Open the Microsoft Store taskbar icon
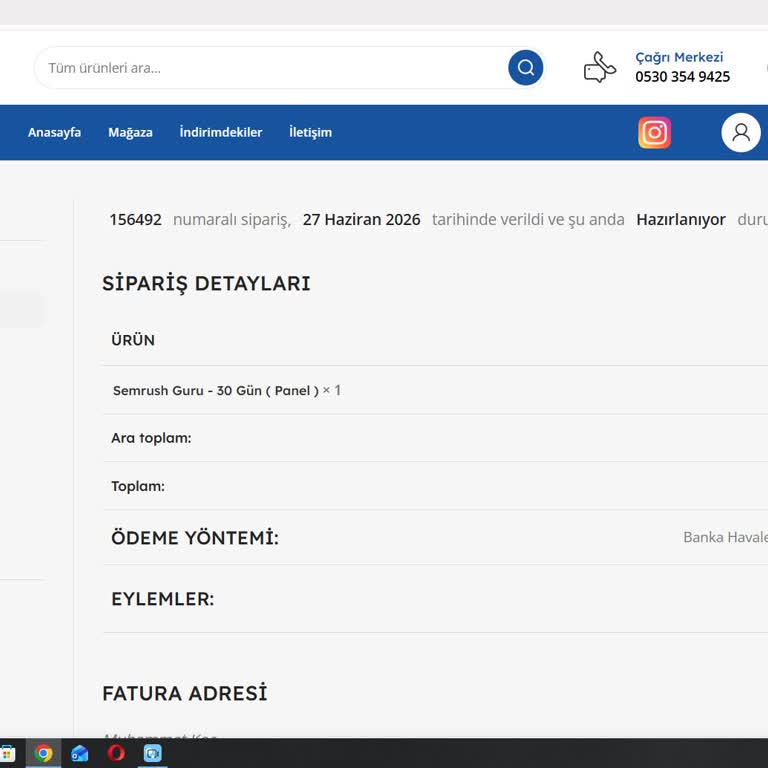 7,753
